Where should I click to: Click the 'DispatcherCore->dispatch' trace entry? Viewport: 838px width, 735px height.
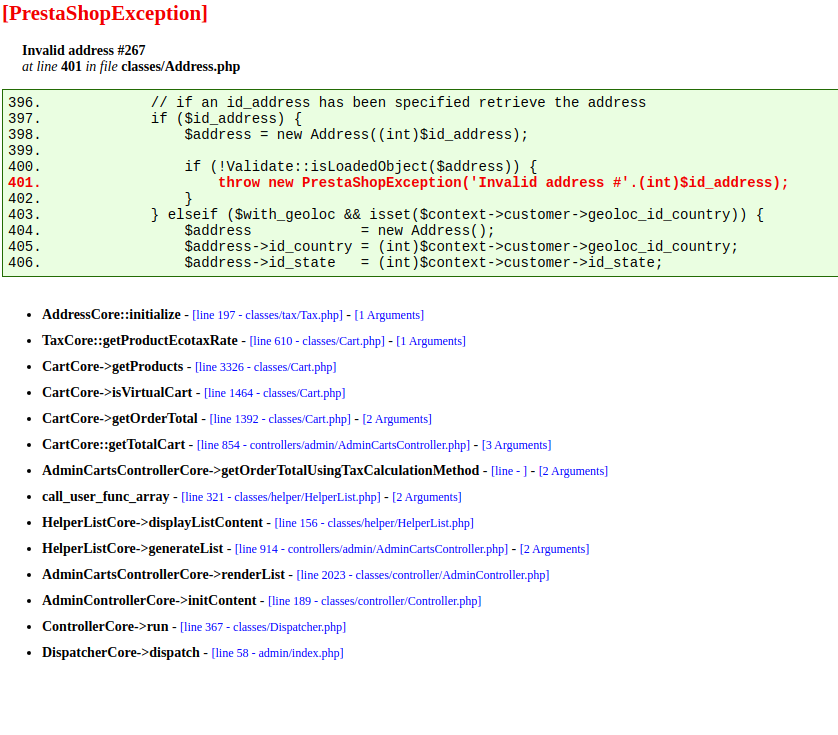pos(121,653)
